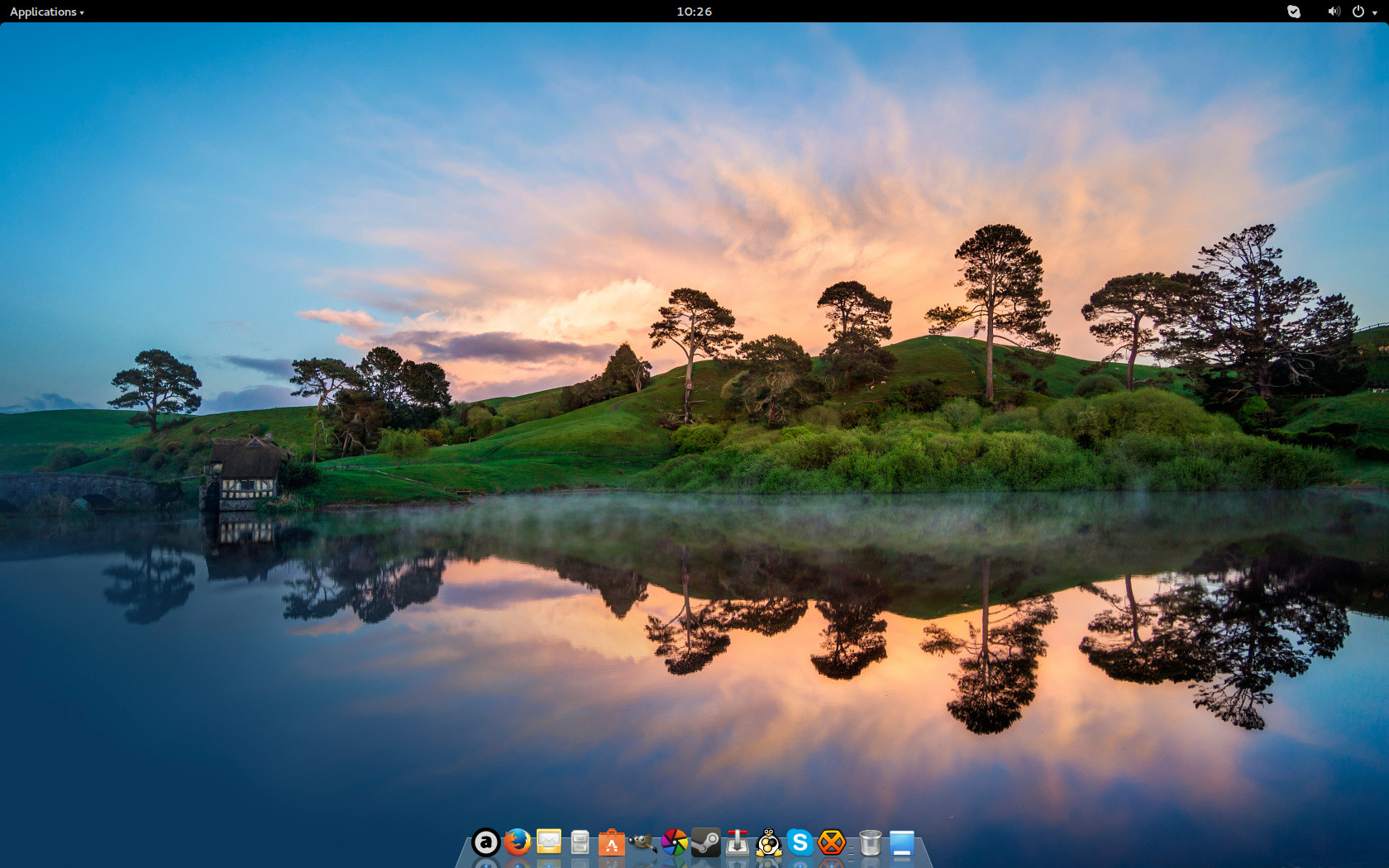Viewport: 1389px width, 868px height.
Task: Open the black circled "a" dock icon
Action: click(486, 842)
